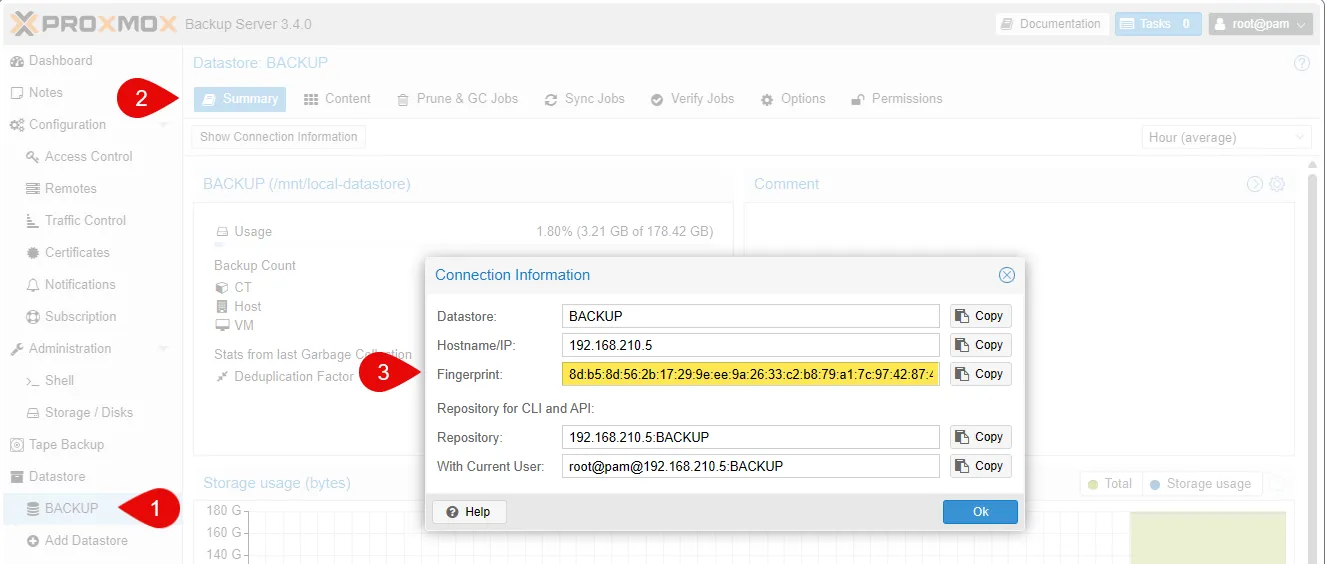The height and width of the screenshot is (564, 1327).
Task: Open the Hour (average) dropdown
Action: pos(1226,137)
